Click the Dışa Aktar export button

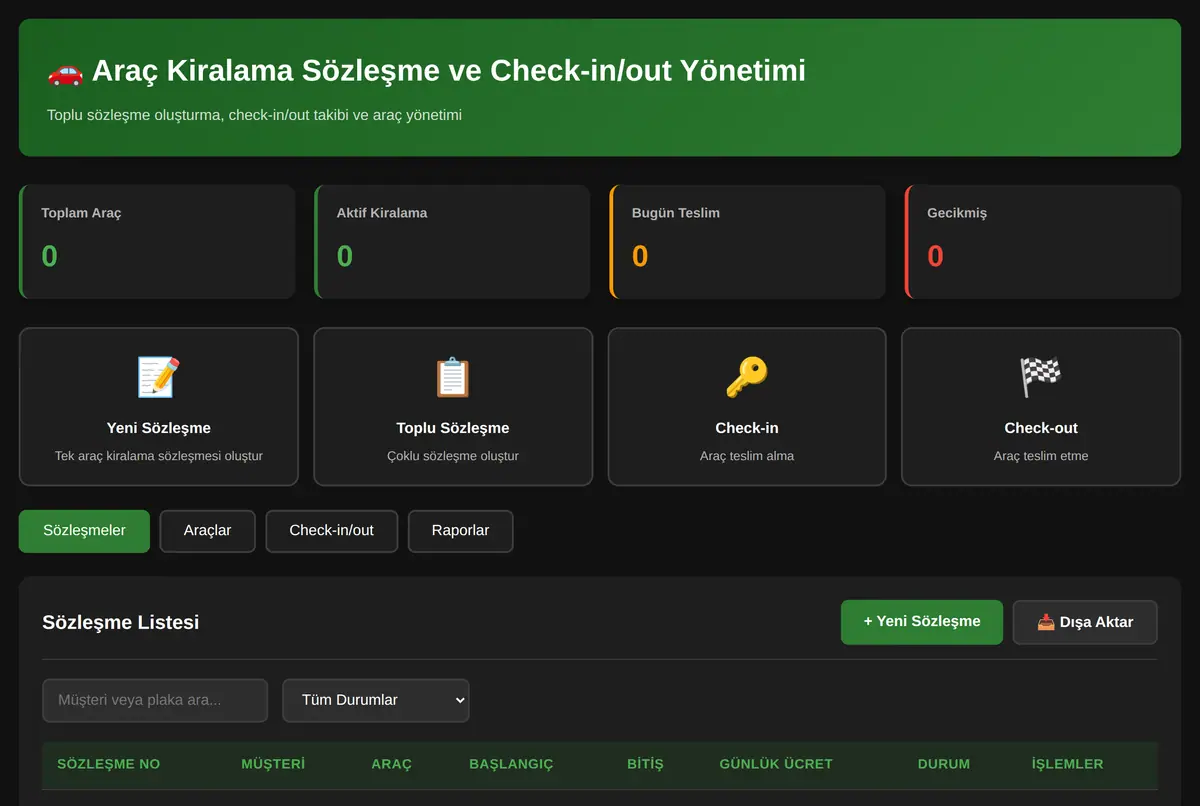(x=1085, y=622)
